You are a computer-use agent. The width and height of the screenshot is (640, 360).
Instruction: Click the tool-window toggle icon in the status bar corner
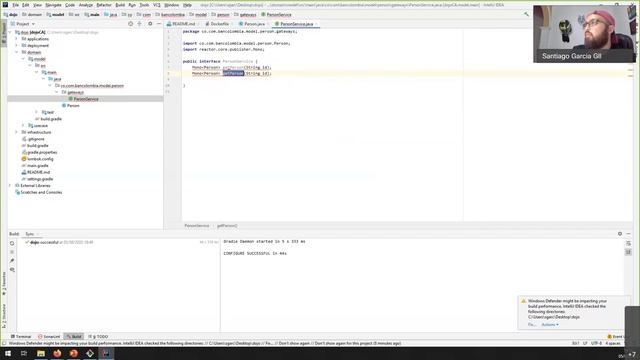click(4, 343)
